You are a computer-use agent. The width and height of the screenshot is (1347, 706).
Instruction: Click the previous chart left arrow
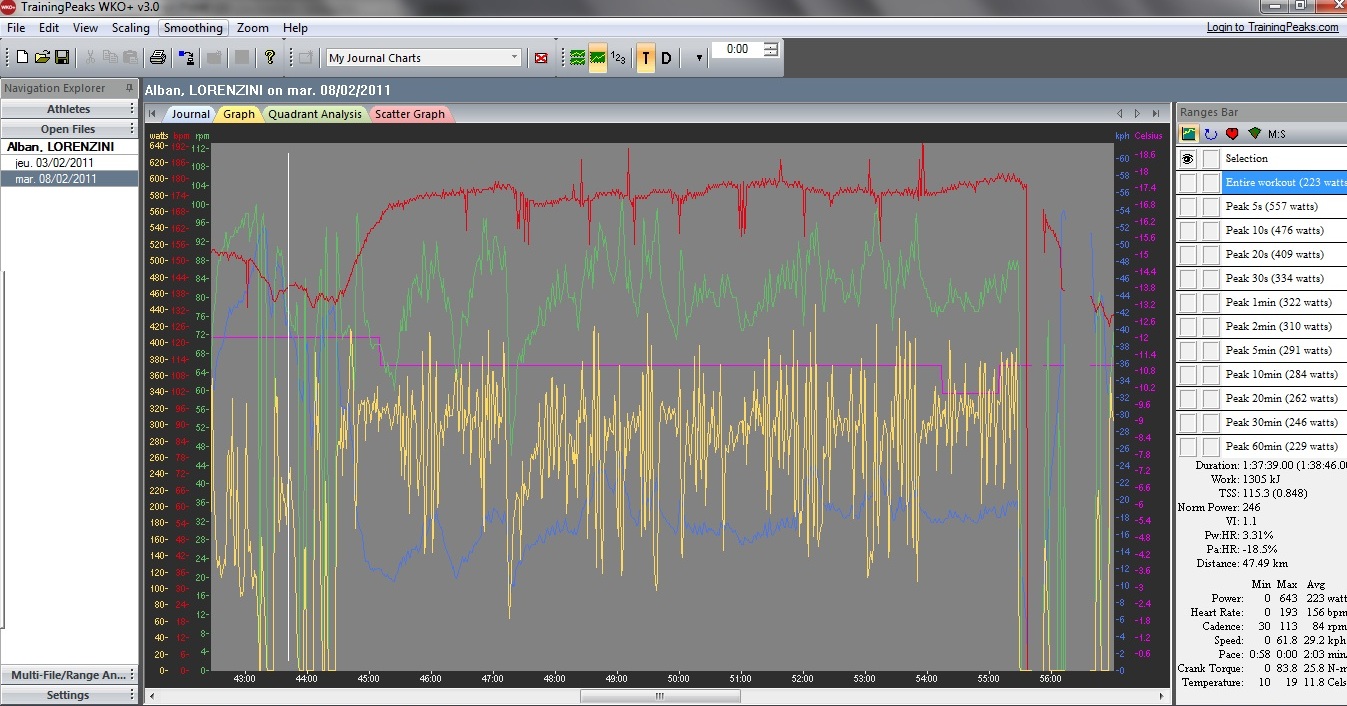click(x=1121, y=114)
